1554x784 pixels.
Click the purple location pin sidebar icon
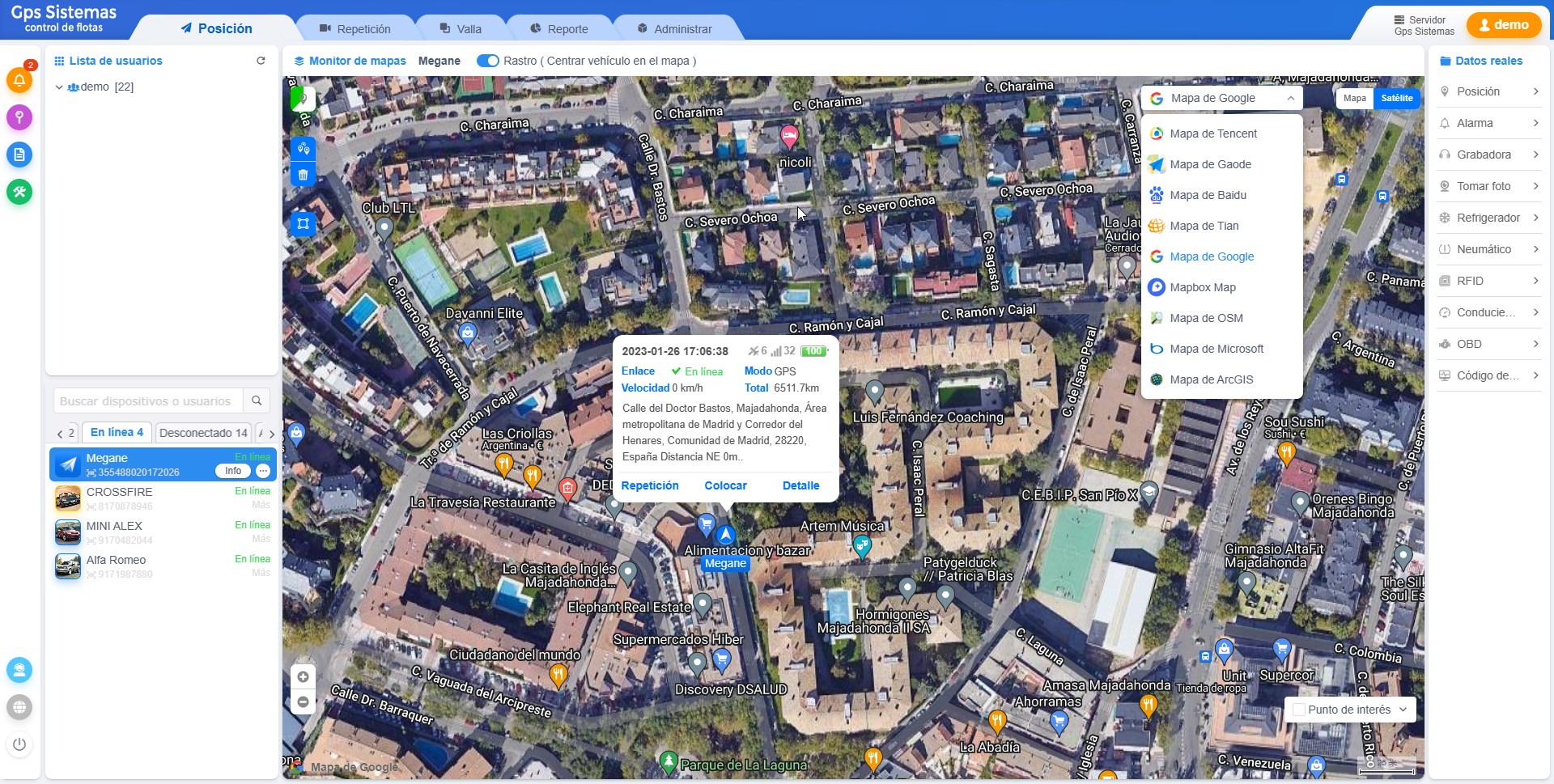click(x=19, y=117)
